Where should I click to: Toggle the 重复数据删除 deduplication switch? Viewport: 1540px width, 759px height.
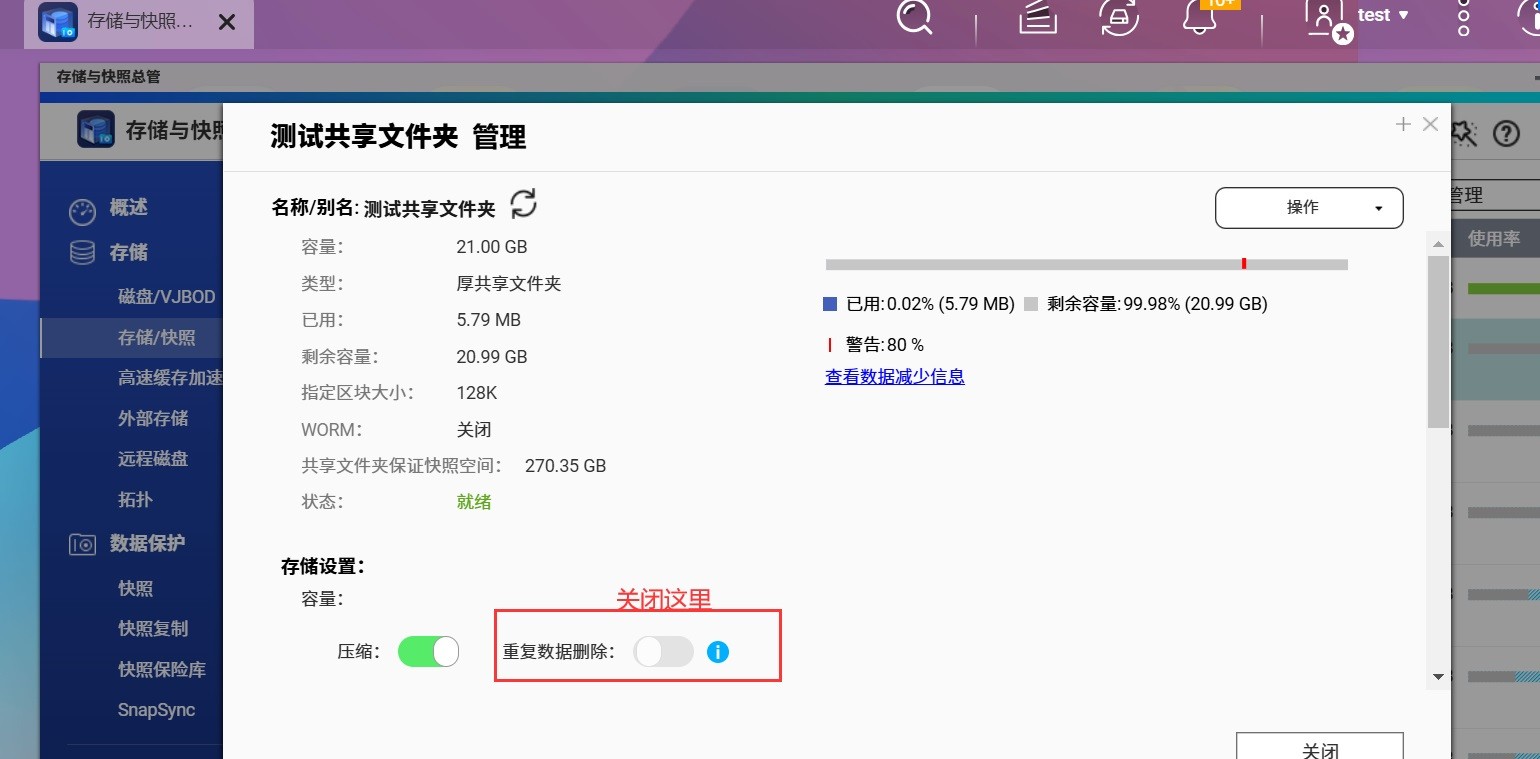pos(664,652)
